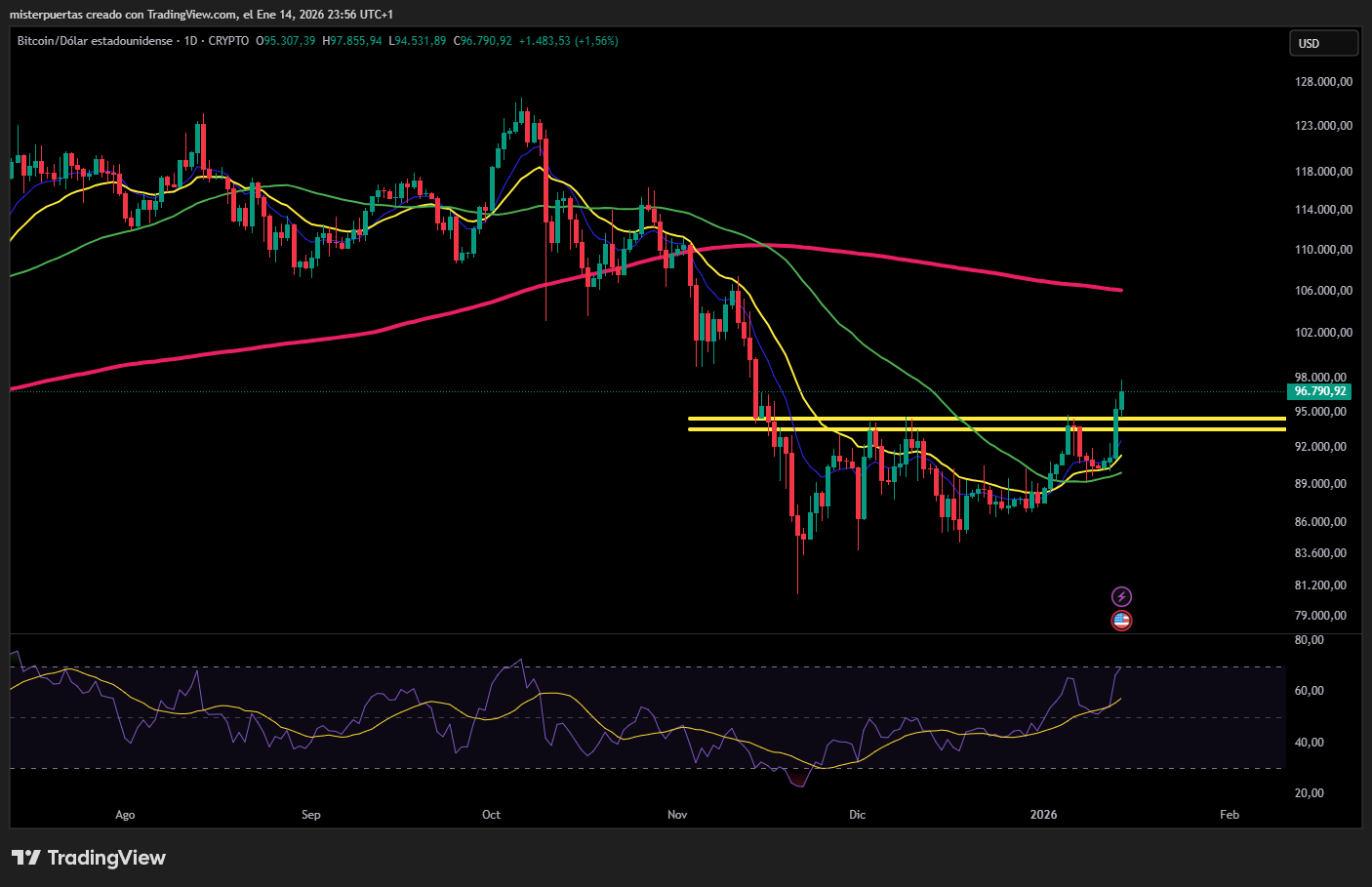The height and width of the screenshot is (887, 1372).
Task: Click the 102.000,00 price axis label
Action: click(1323, 333)
